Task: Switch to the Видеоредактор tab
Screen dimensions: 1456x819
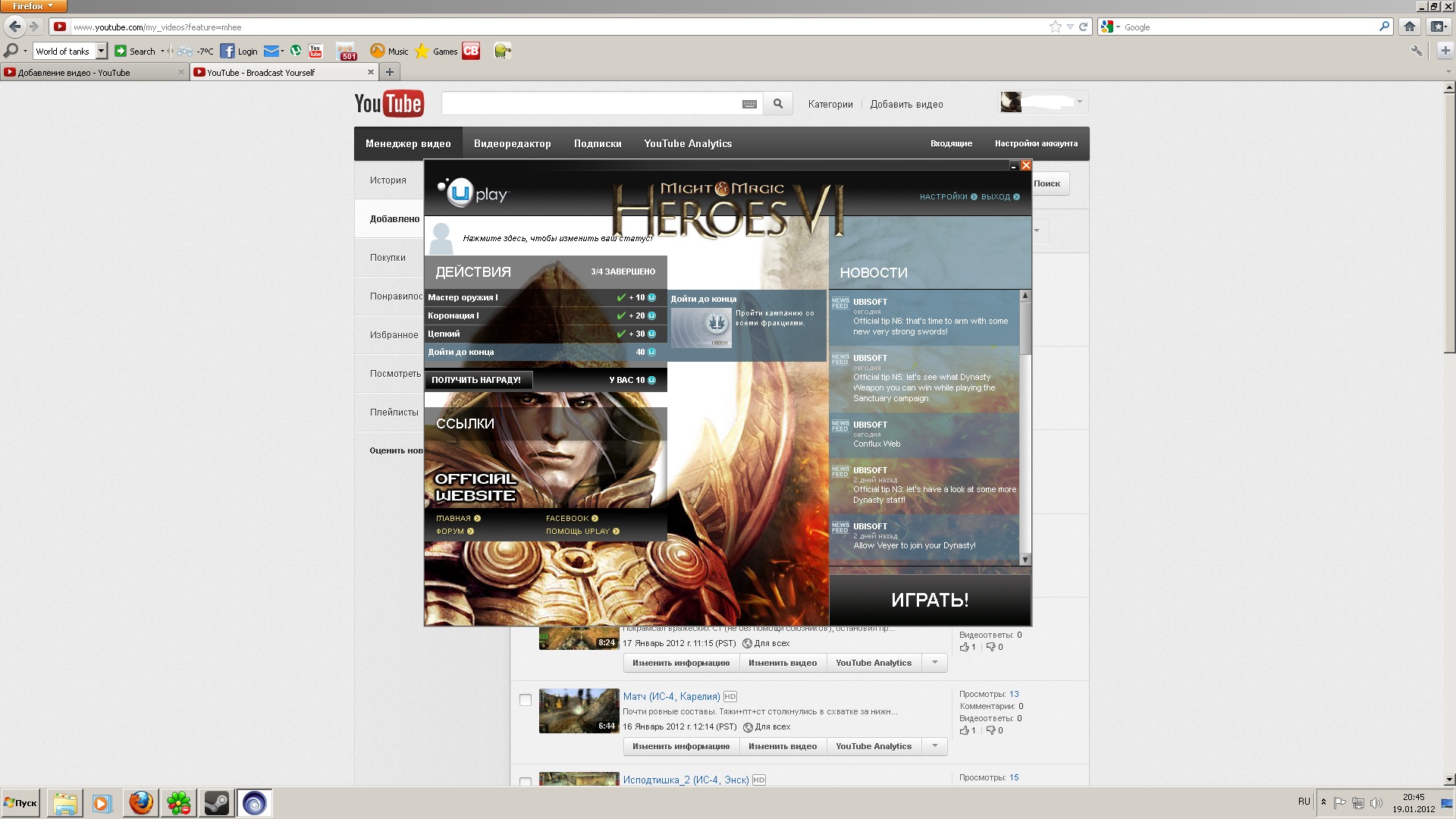Action: (512, 143)
